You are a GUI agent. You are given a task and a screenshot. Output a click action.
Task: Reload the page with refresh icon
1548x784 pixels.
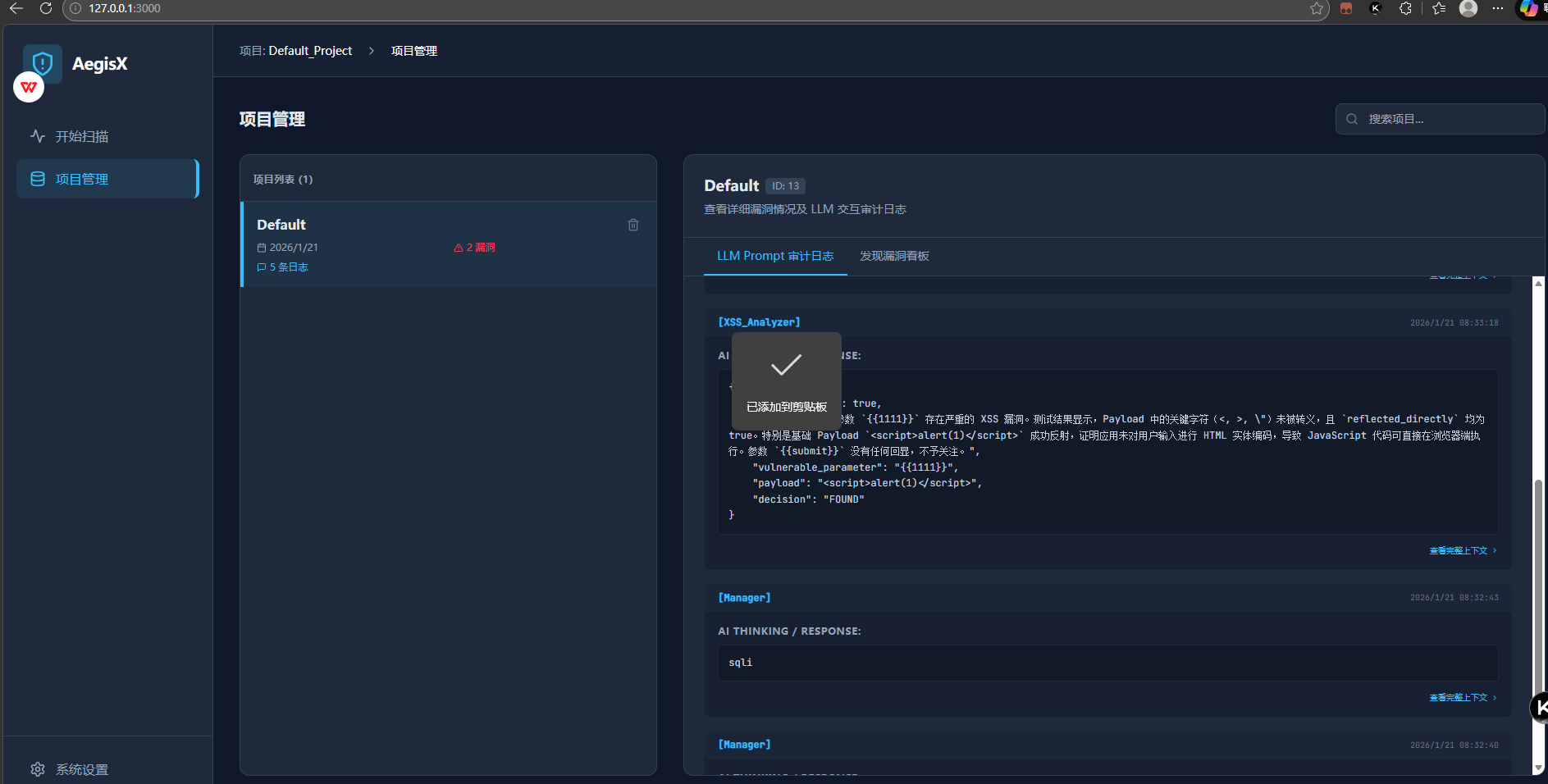(x=46, y=8)
